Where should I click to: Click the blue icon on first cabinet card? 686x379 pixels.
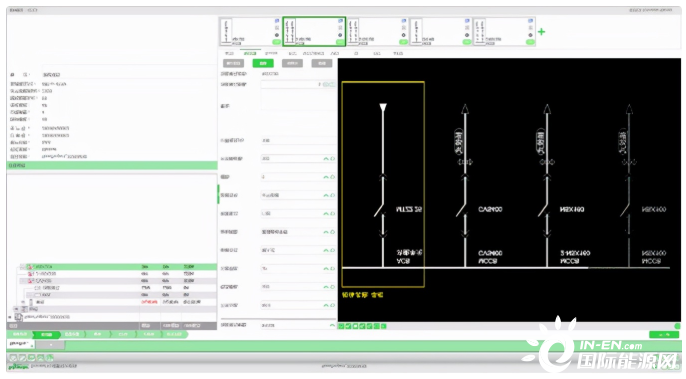[276, 21]
